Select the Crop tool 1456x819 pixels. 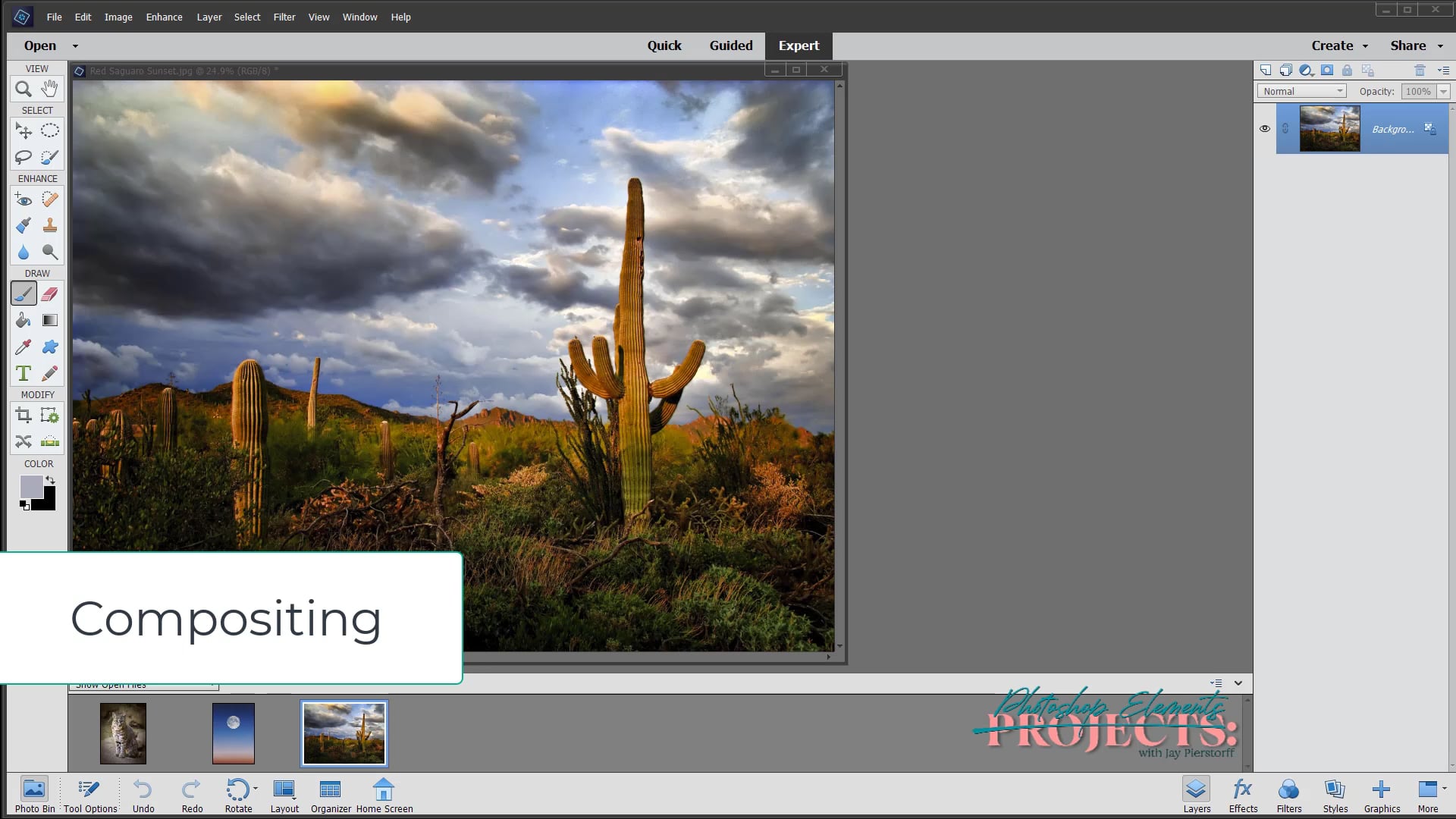pyautogui.click(x=24, y=416)
